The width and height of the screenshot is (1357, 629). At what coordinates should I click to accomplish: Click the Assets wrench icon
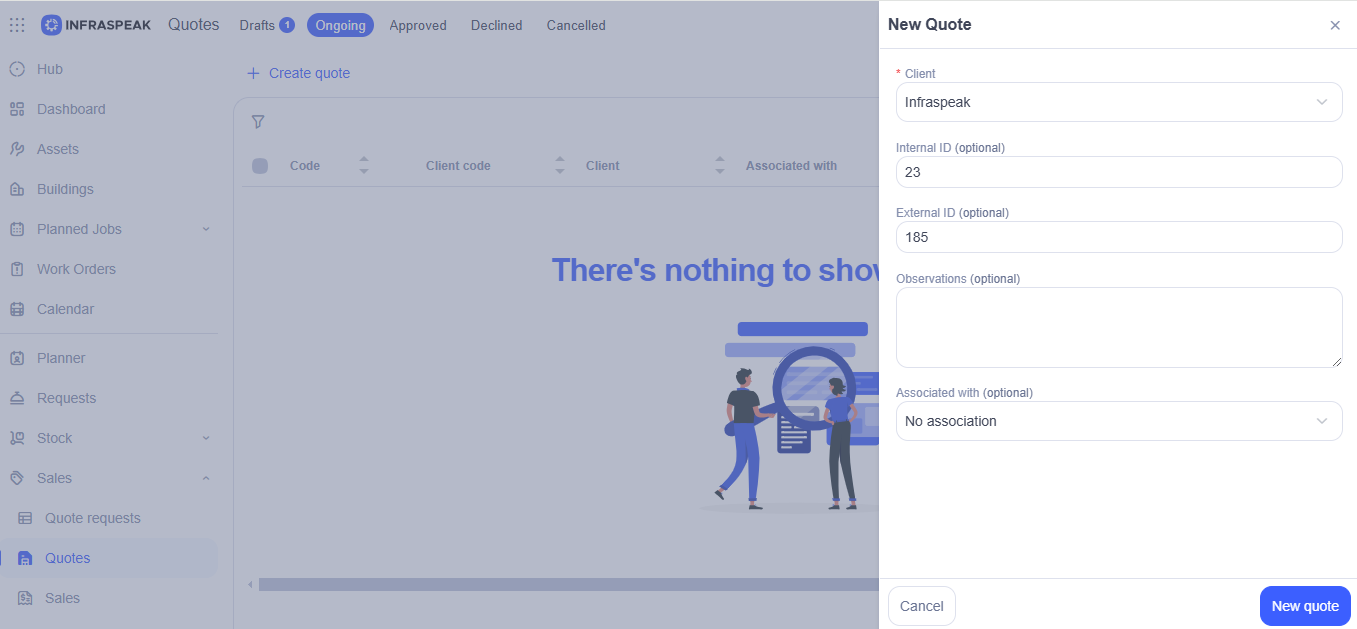[17, 149]
